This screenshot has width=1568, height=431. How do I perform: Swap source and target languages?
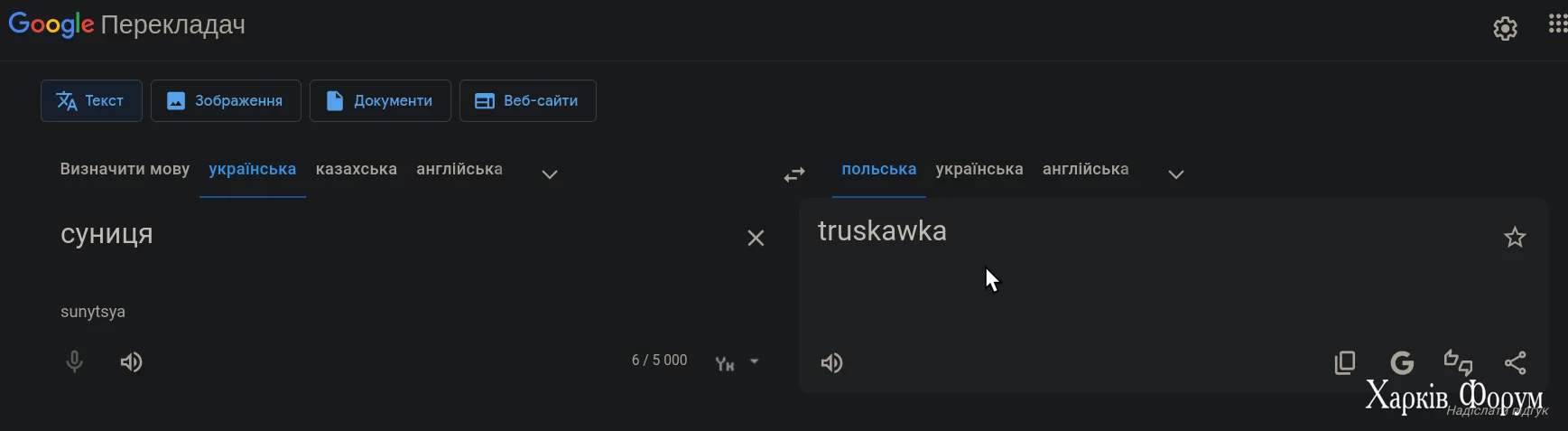pyautogui.click(x=794, y=174)
